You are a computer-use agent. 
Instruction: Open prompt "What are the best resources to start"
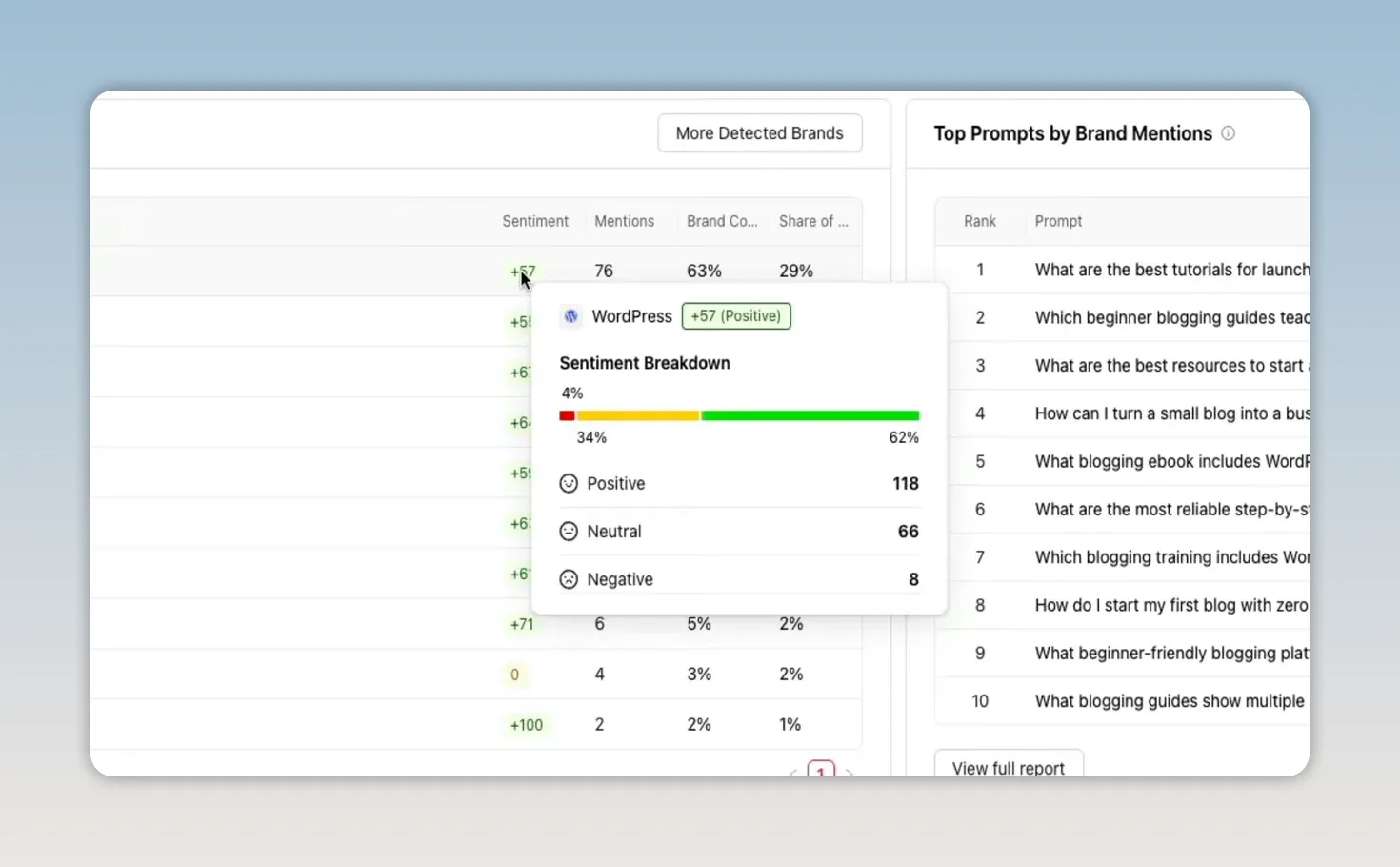pyautogui.click(x=1171, y=365)
